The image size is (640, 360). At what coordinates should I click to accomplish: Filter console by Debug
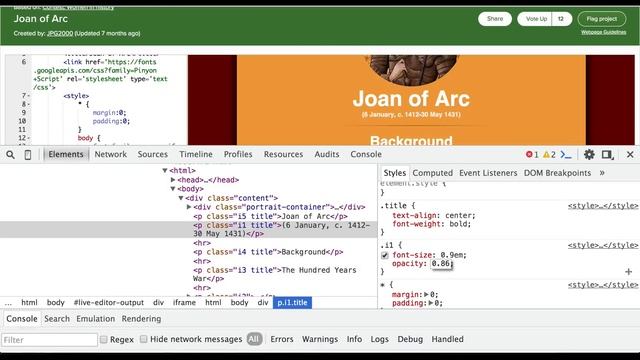coord(410,339)
